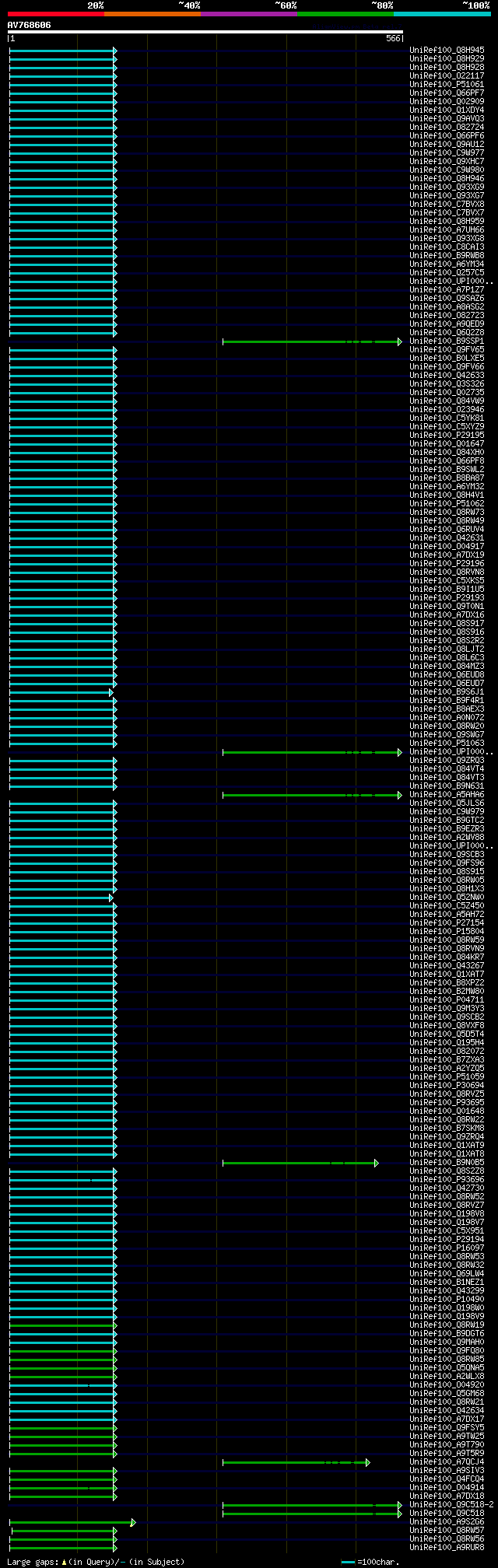Select the UniRef100_Q43267 hit label
The width and height of the screenshot is (498, 1568).
(x=447, y=966)
